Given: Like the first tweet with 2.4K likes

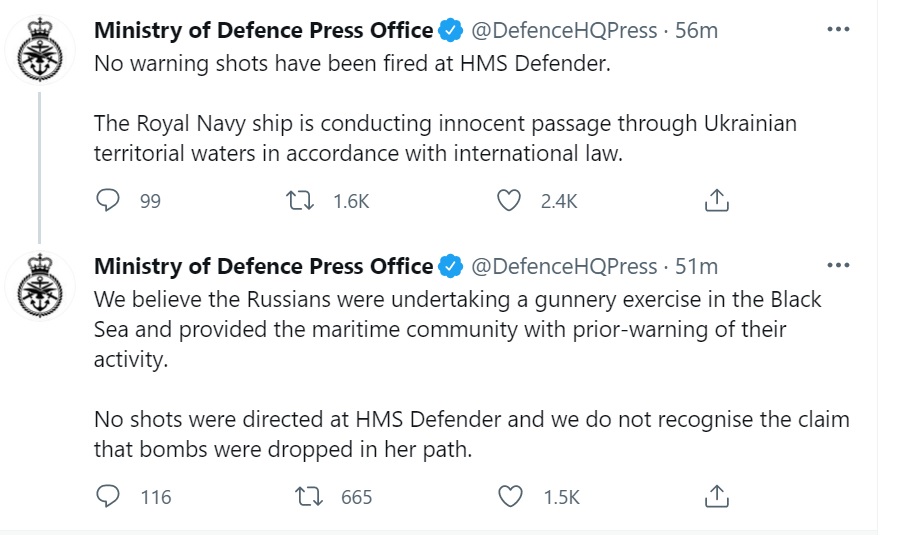Looking at the screenshot, I should point(508,201).
